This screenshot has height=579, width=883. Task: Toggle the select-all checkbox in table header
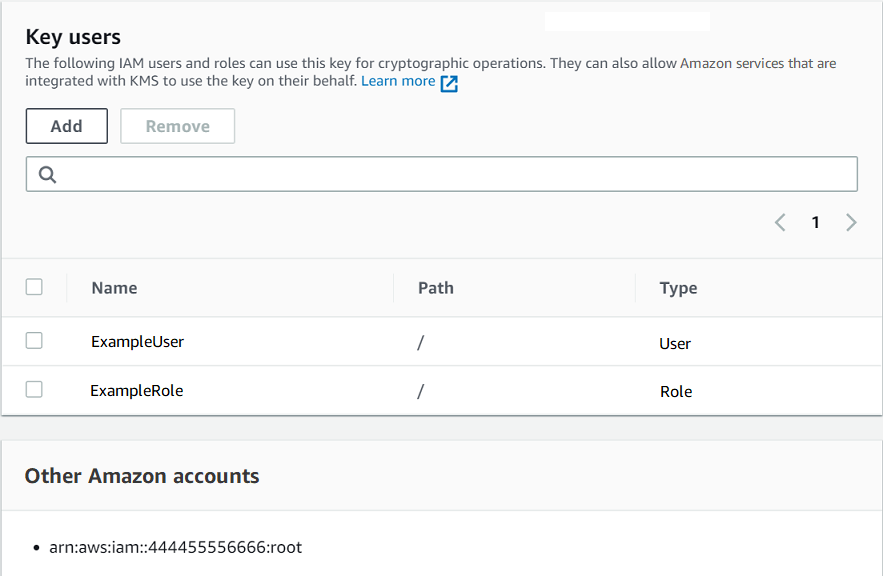click(x=34, y=287)
